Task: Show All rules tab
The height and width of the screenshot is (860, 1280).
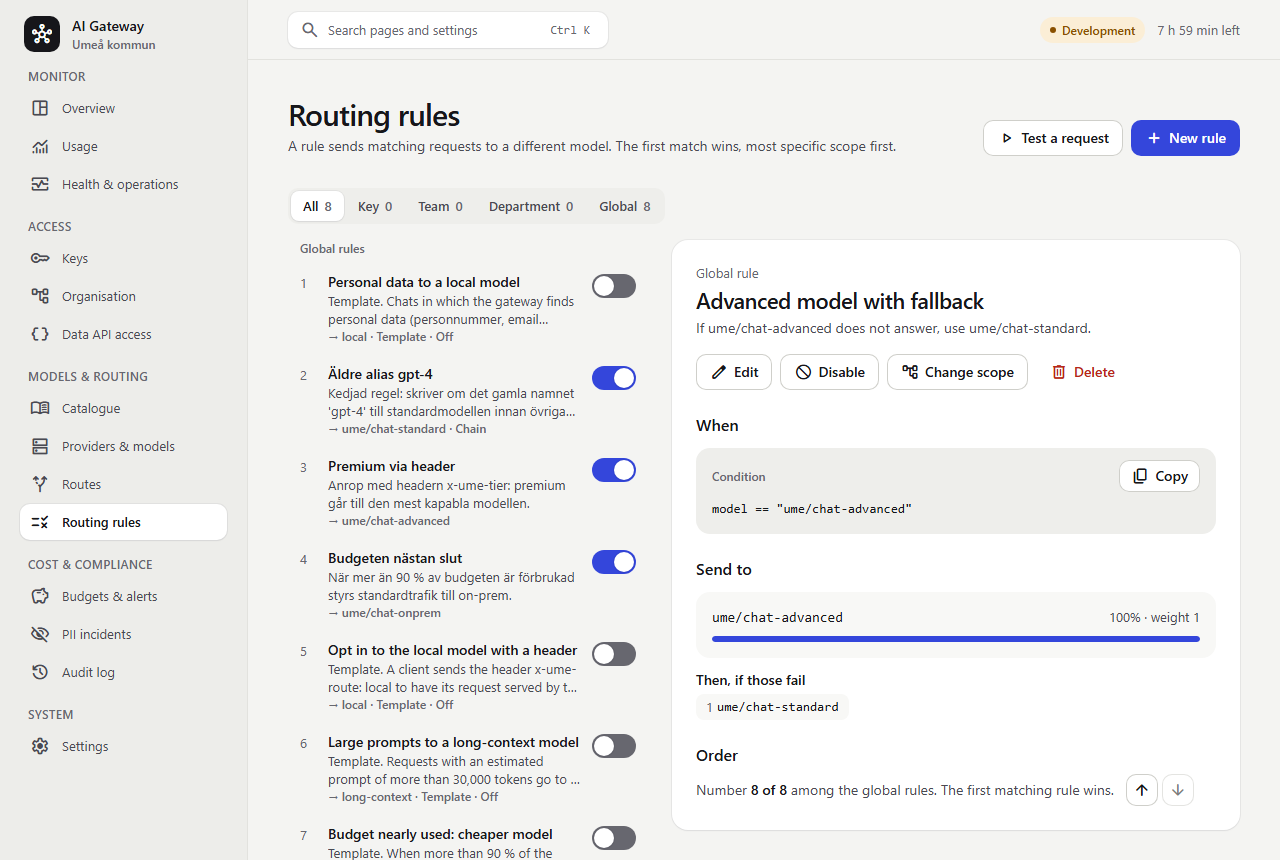Action: click(x=317, y=206)
